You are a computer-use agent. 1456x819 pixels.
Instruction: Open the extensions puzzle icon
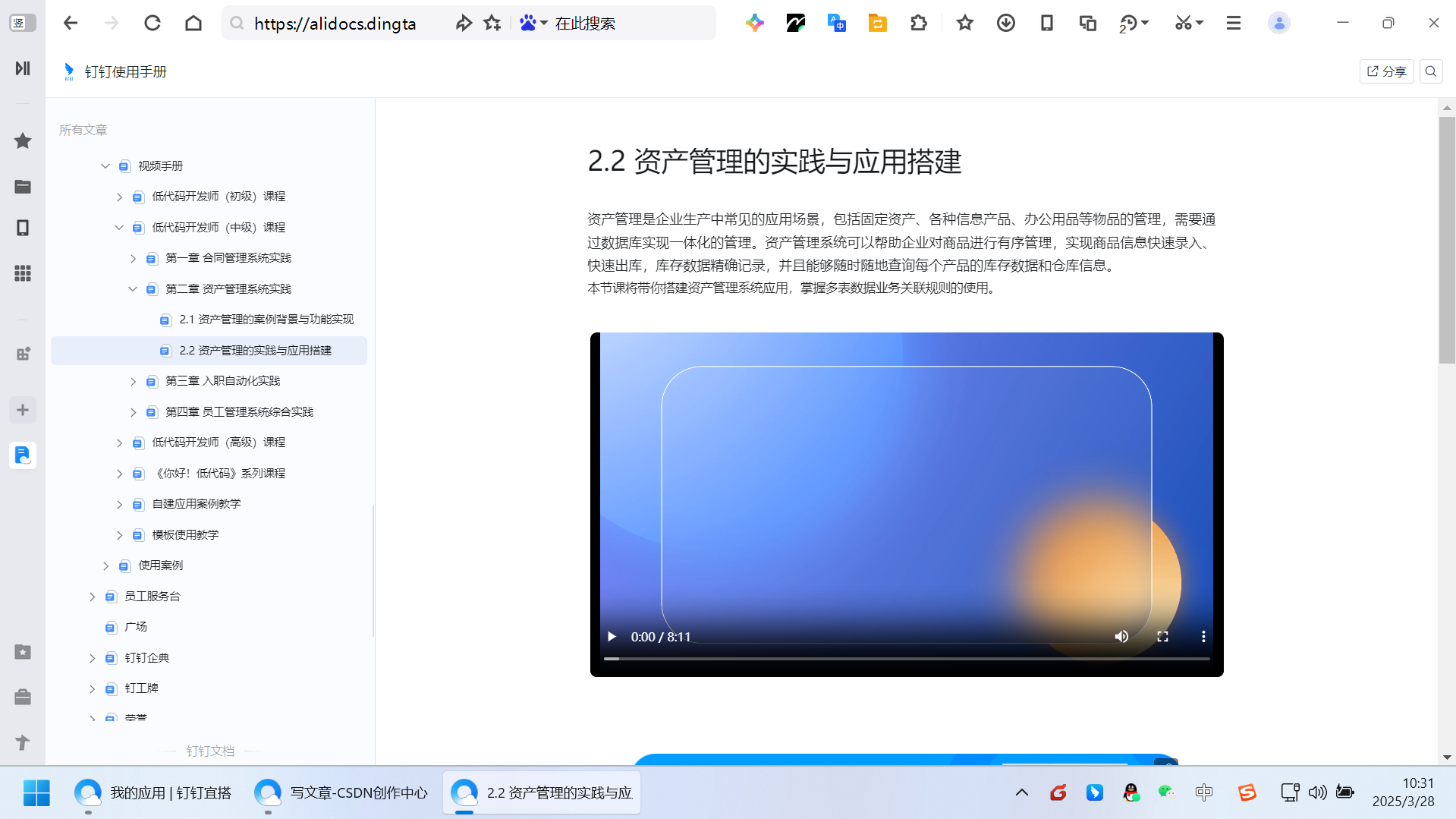(x=918, y=23)
